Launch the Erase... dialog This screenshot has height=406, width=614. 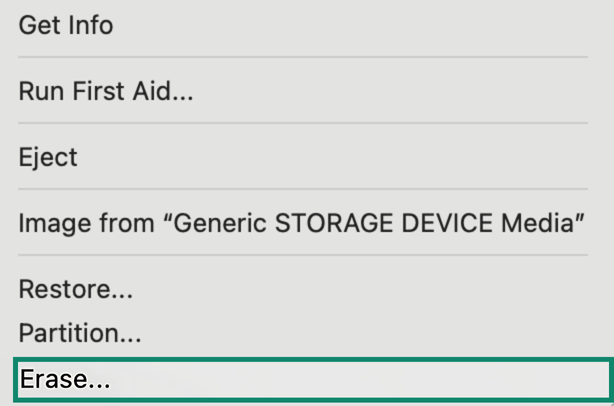coord(66,380)
